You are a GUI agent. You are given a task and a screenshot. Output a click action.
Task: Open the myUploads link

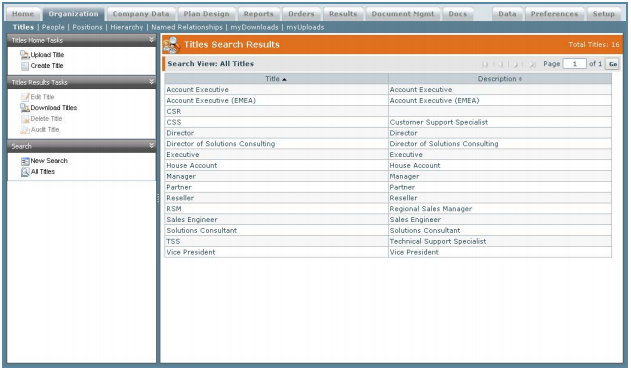305,27
